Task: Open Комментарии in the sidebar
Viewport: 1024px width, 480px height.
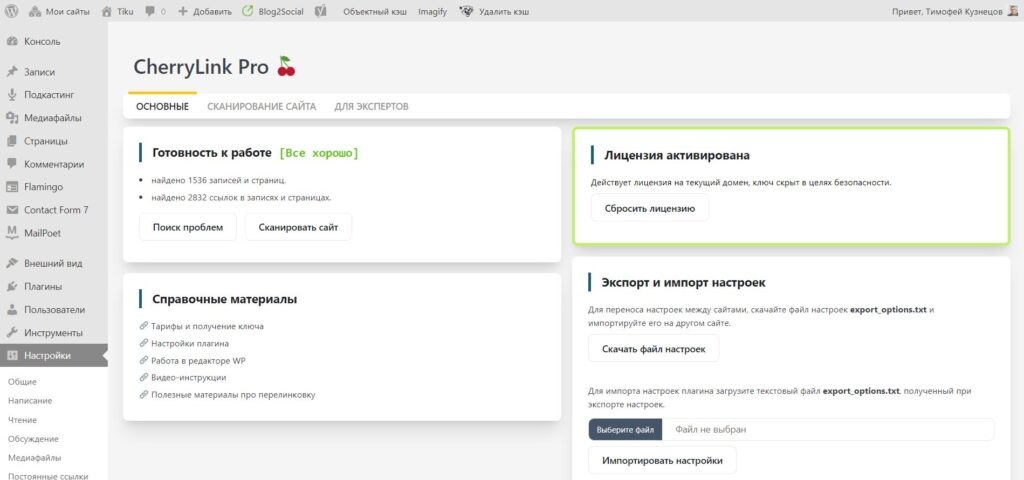Action: click(x=54, y=164)
